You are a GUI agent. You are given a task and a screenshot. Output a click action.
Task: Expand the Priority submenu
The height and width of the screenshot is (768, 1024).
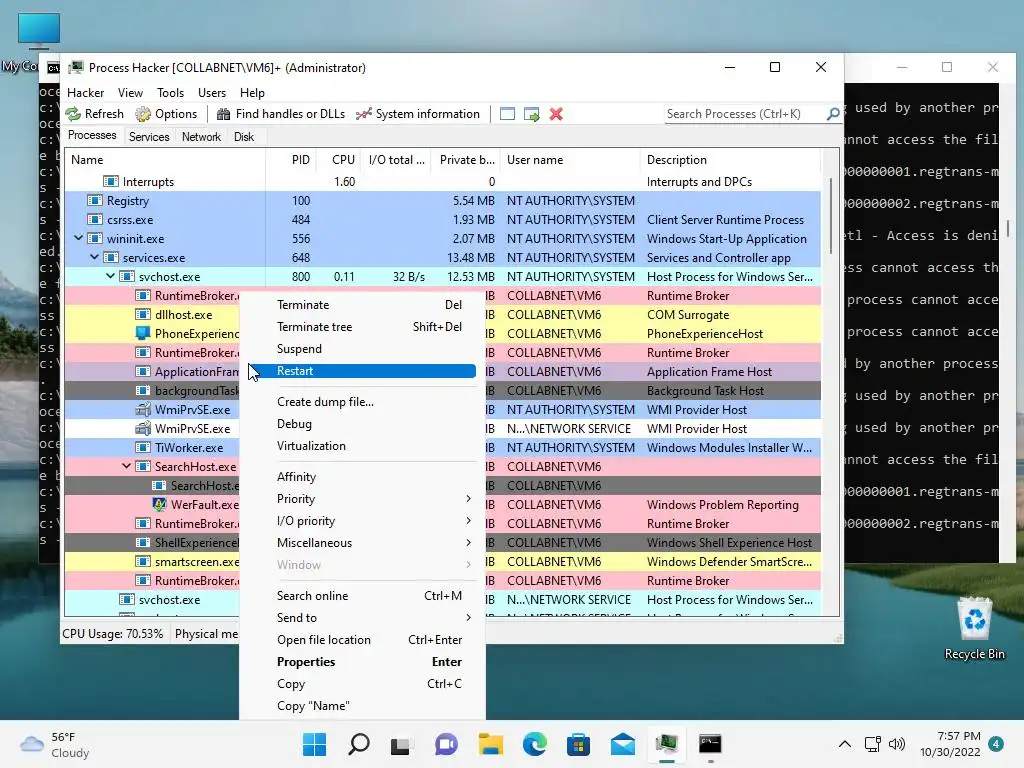[362, 499]
